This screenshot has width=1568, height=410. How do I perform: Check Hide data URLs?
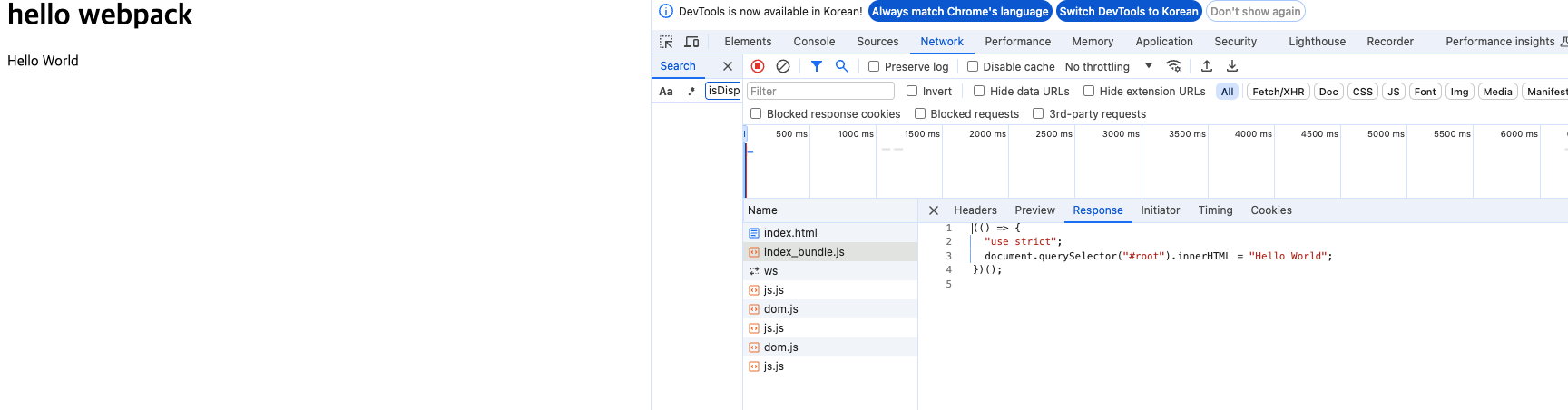point(979,91)
